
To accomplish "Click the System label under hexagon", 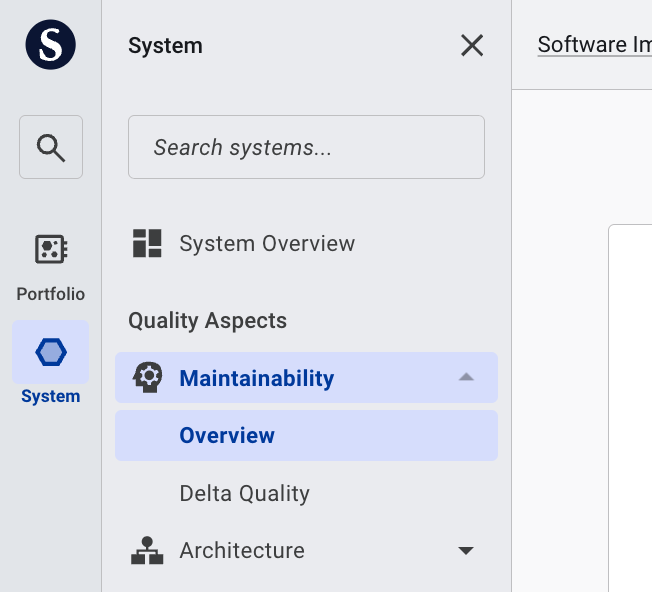I will (51, 396).
